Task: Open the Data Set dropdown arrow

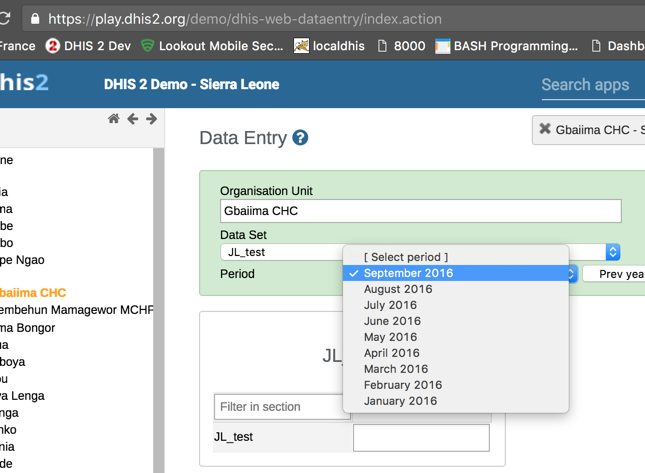Action: click(x=613, y=252)
